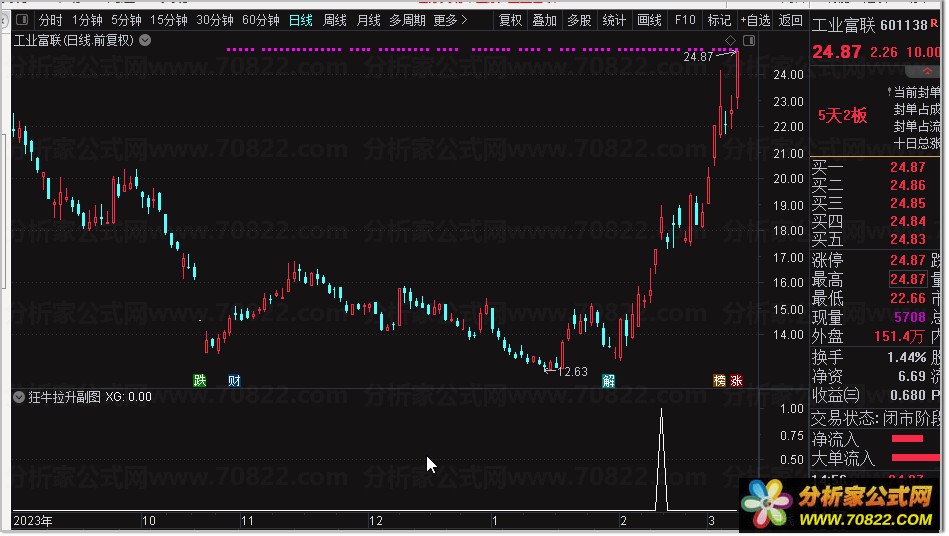Click the 净流入 red bar
Image resolution: width=949 pixels, height=536 pixels.
coord(907,439)
